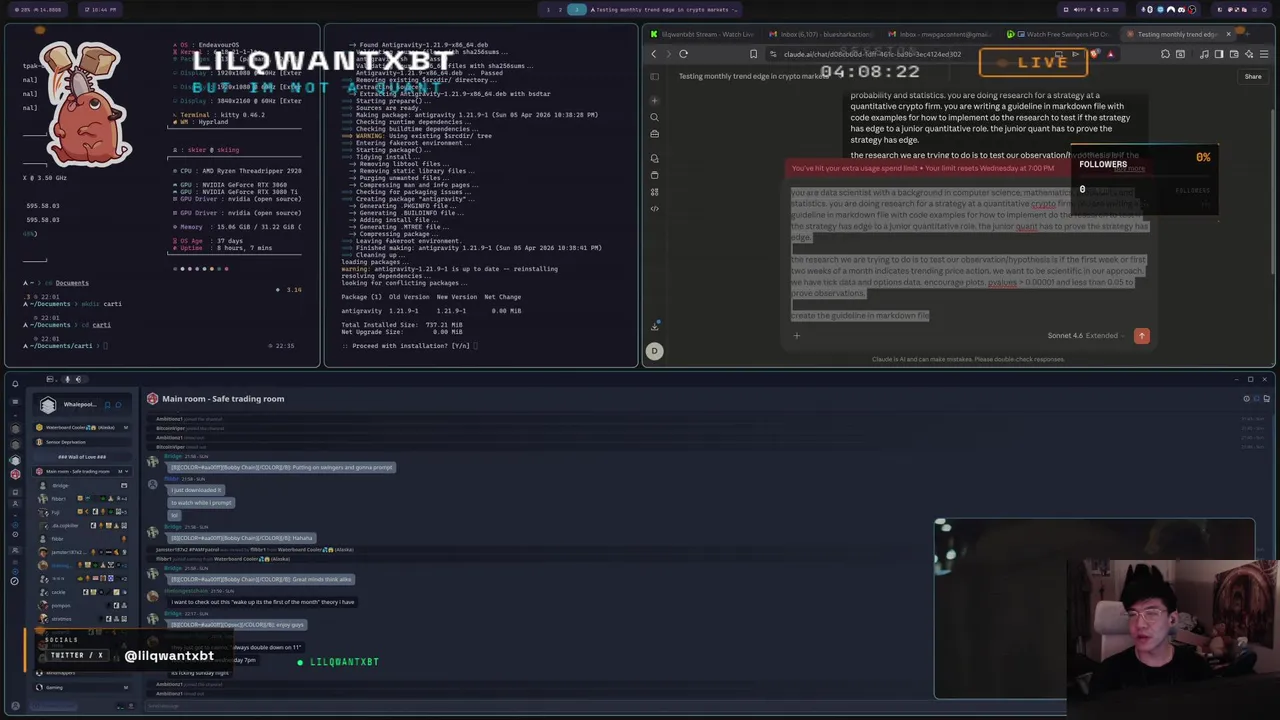Click the clock in the top bar
The height and width of the screenshot is (720, 1280).
[x=103, y=9]
